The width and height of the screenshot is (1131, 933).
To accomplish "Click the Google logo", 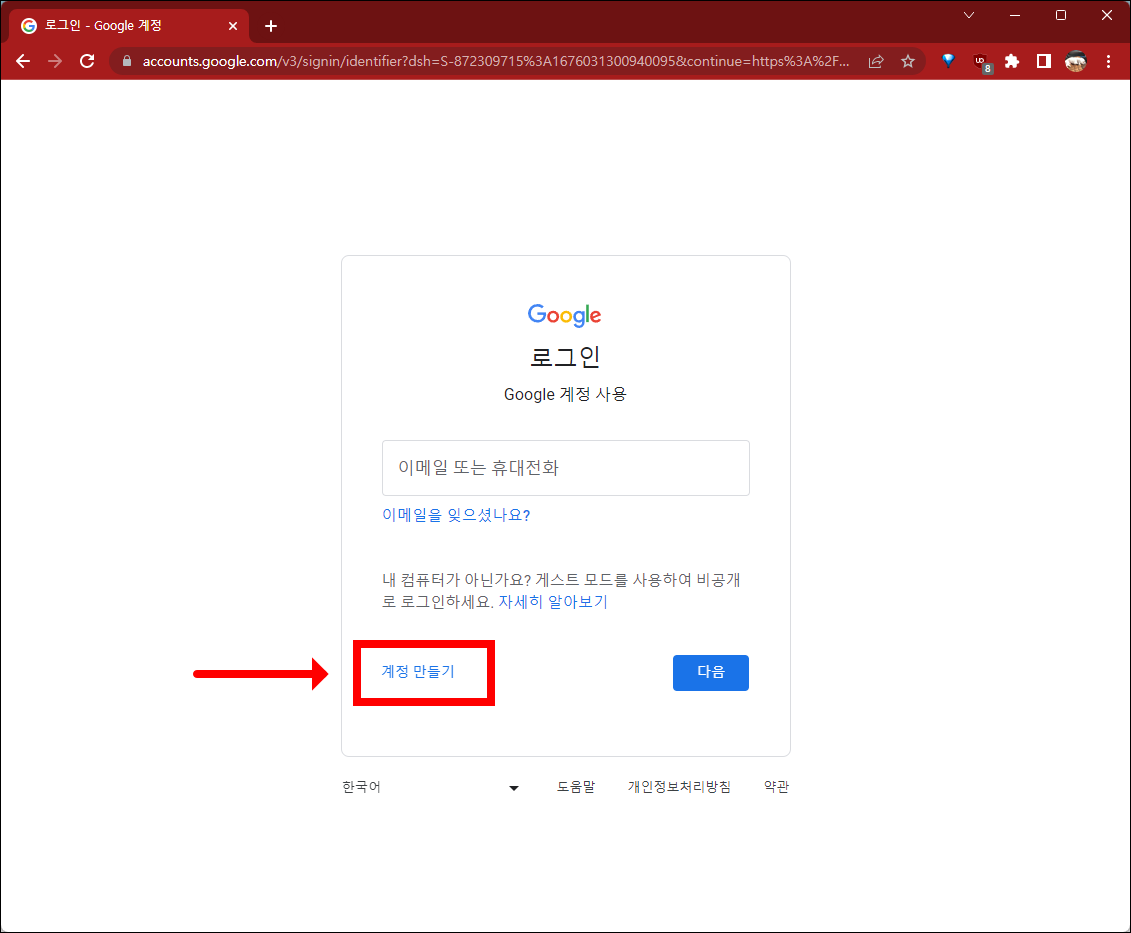I will [x=564, y=315].
